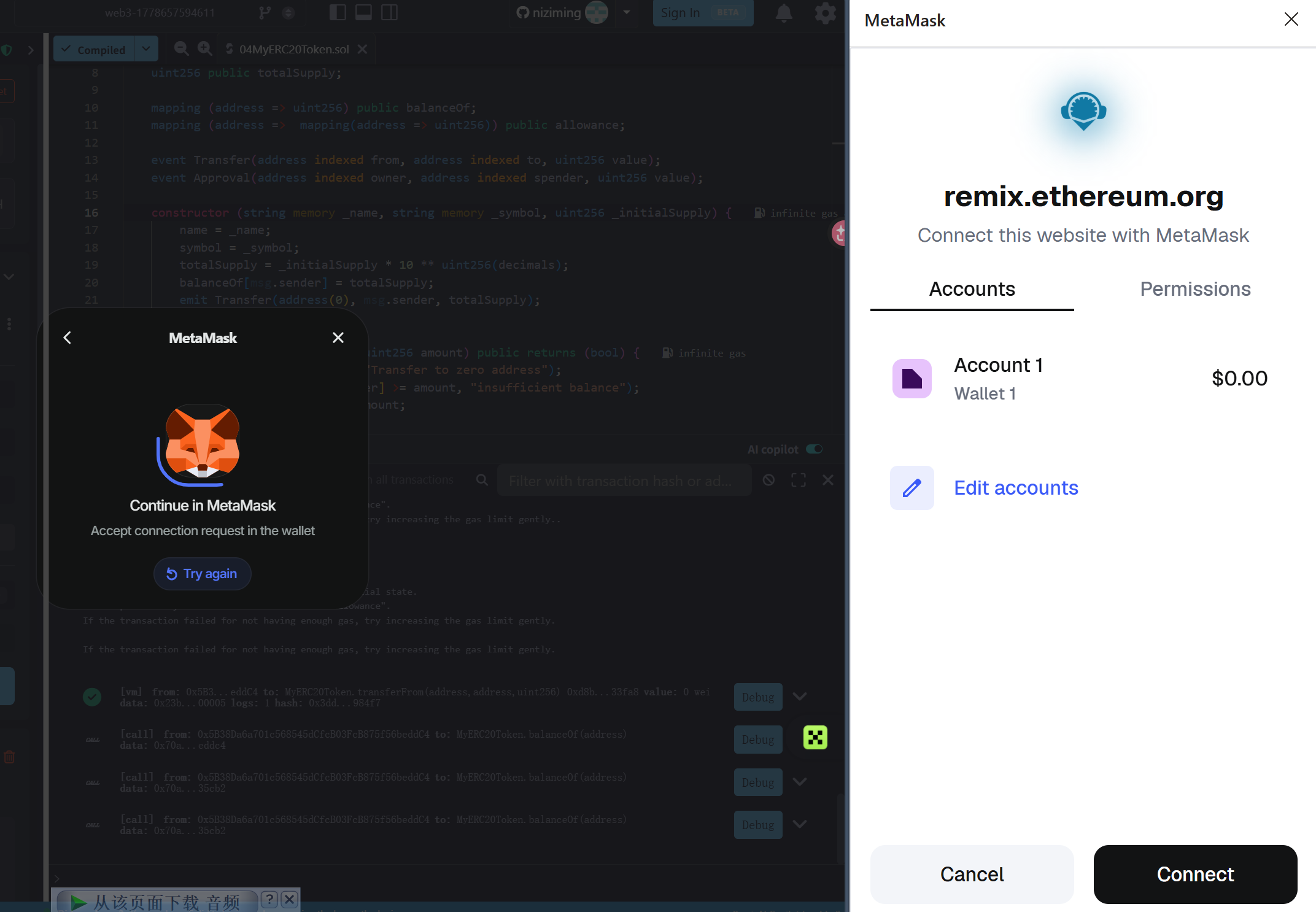Click the git branch icon in top bar

coord(265,13)
